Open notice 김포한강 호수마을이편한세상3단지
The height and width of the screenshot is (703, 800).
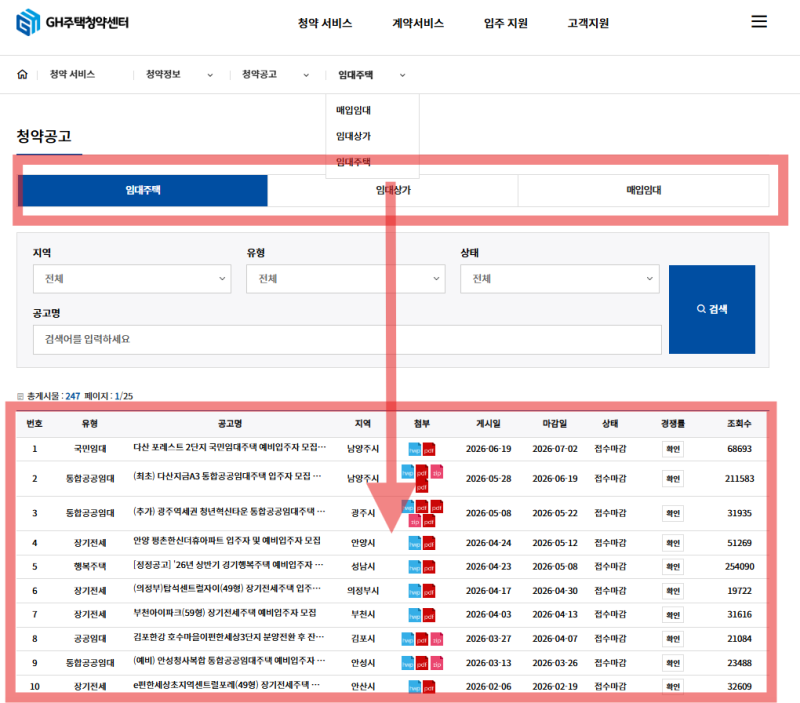228,637
